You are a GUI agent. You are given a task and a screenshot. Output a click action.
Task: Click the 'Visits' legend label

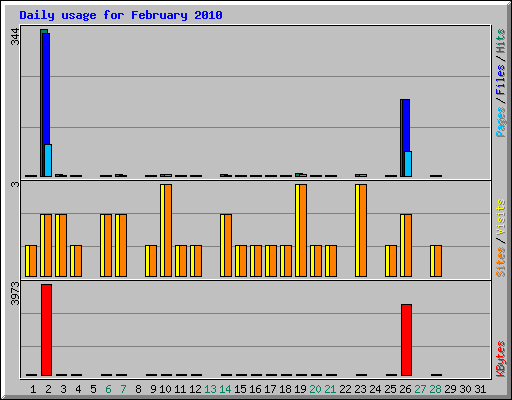(500, 217)
